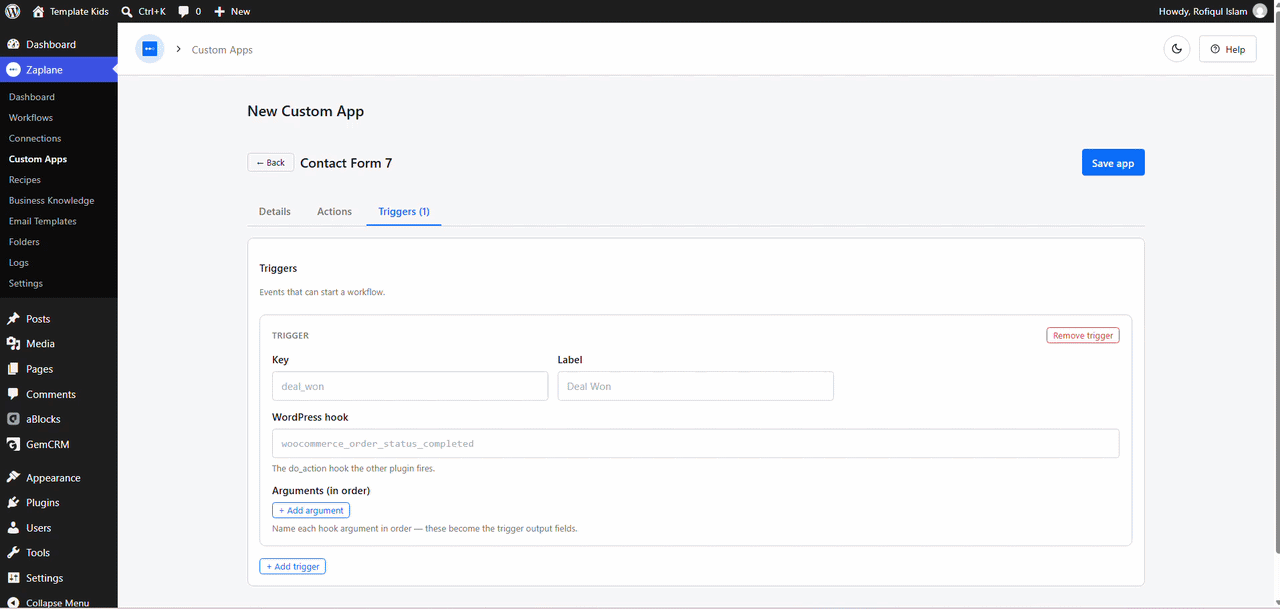Go back with the Back button
This screenshot has width=1280, height=609.
pyautogui.click(x=271, y=163)
